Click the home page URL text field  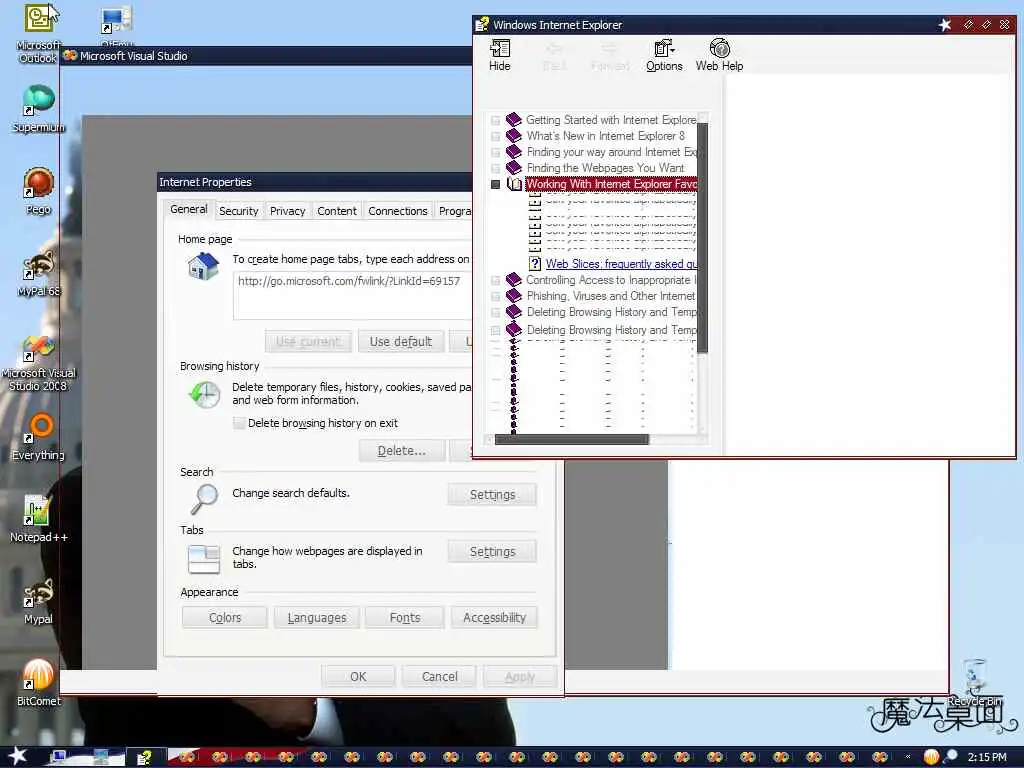point(353,296)
